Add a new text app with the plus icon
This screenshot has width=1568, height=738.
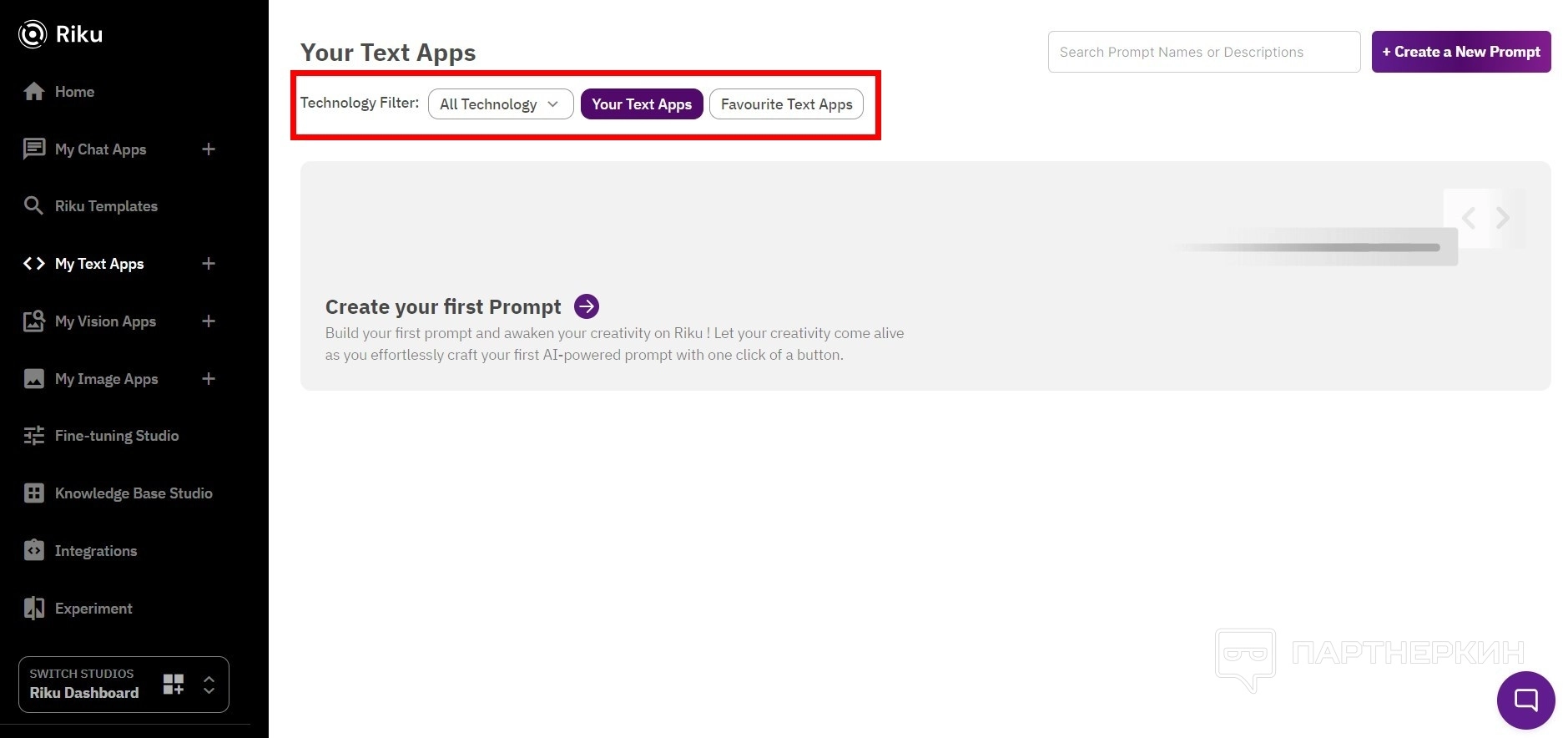point(209,264)
